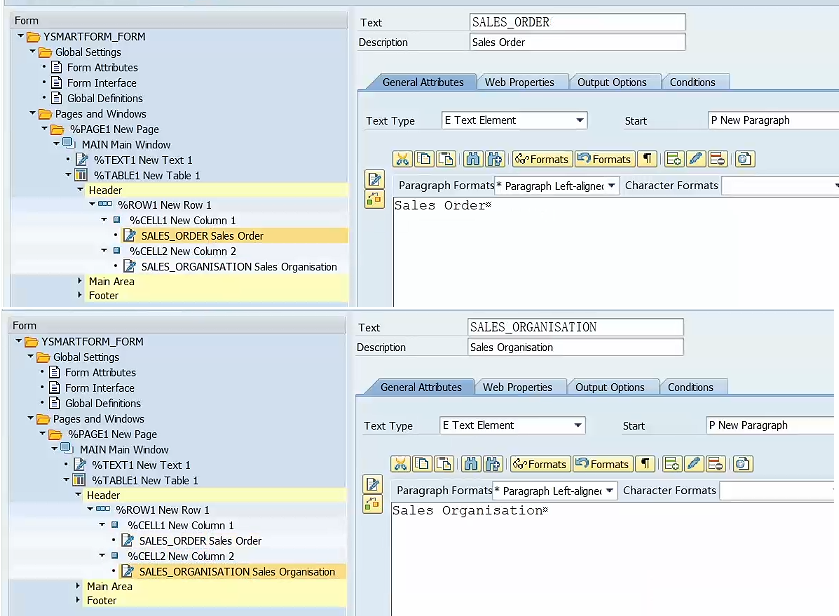Expand the Footer node in the Sales Order screen
Viewport: 839px width, 616px height.
[x=80, y=295]
